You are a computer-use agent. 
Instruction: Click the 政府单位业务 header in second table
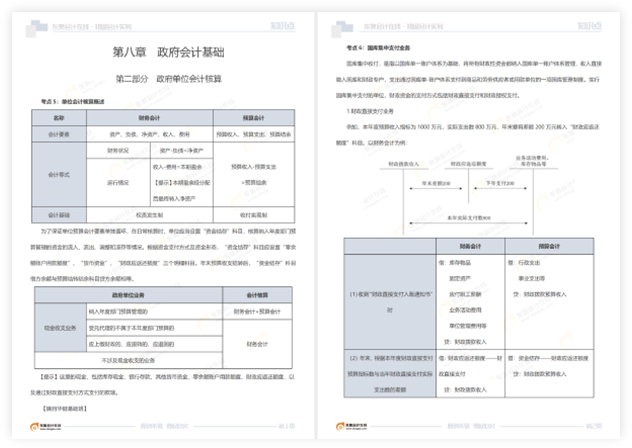pos(127,295)
